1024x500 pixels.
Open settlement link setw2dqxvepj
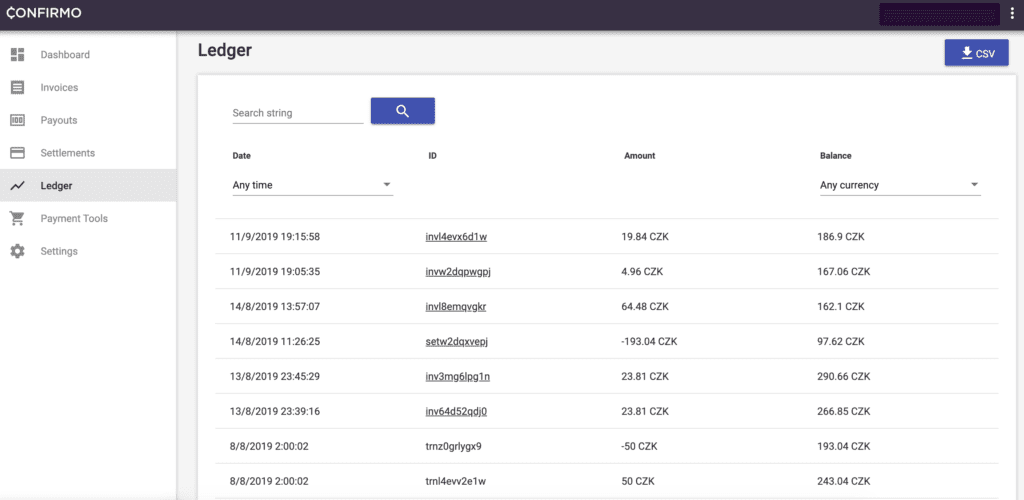(457, 341)
